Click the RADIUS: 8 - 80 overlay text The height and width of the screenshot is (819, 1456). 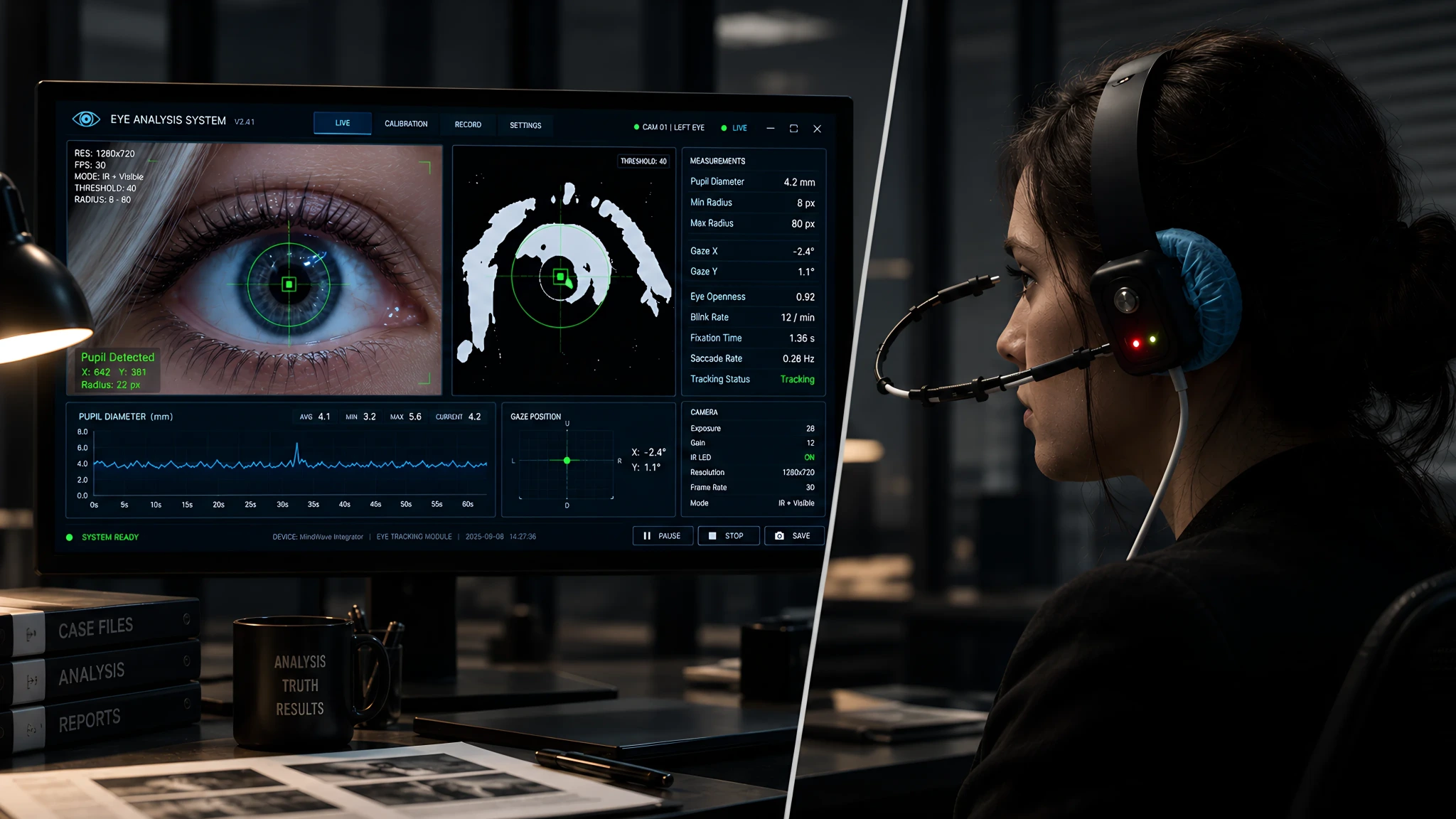(102, 200)
